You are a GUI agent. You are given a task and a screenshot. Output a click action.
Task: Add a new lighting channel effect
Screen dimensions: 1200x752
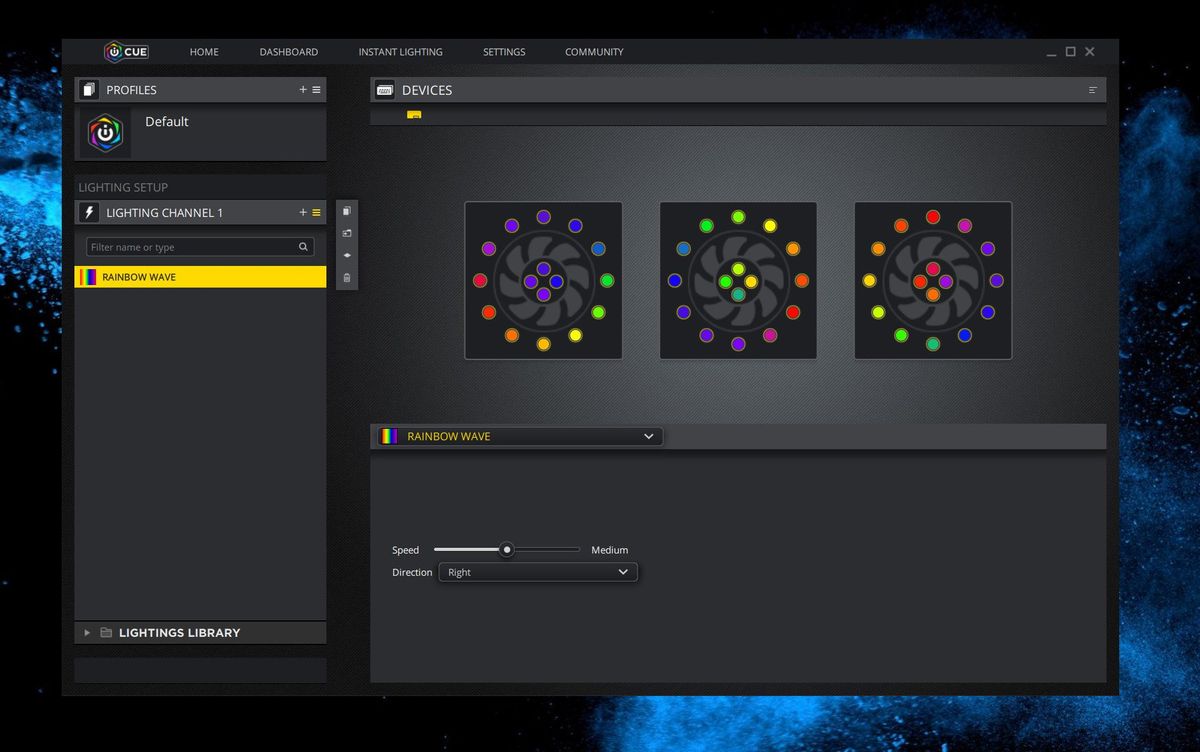click(x=302, y=212)
